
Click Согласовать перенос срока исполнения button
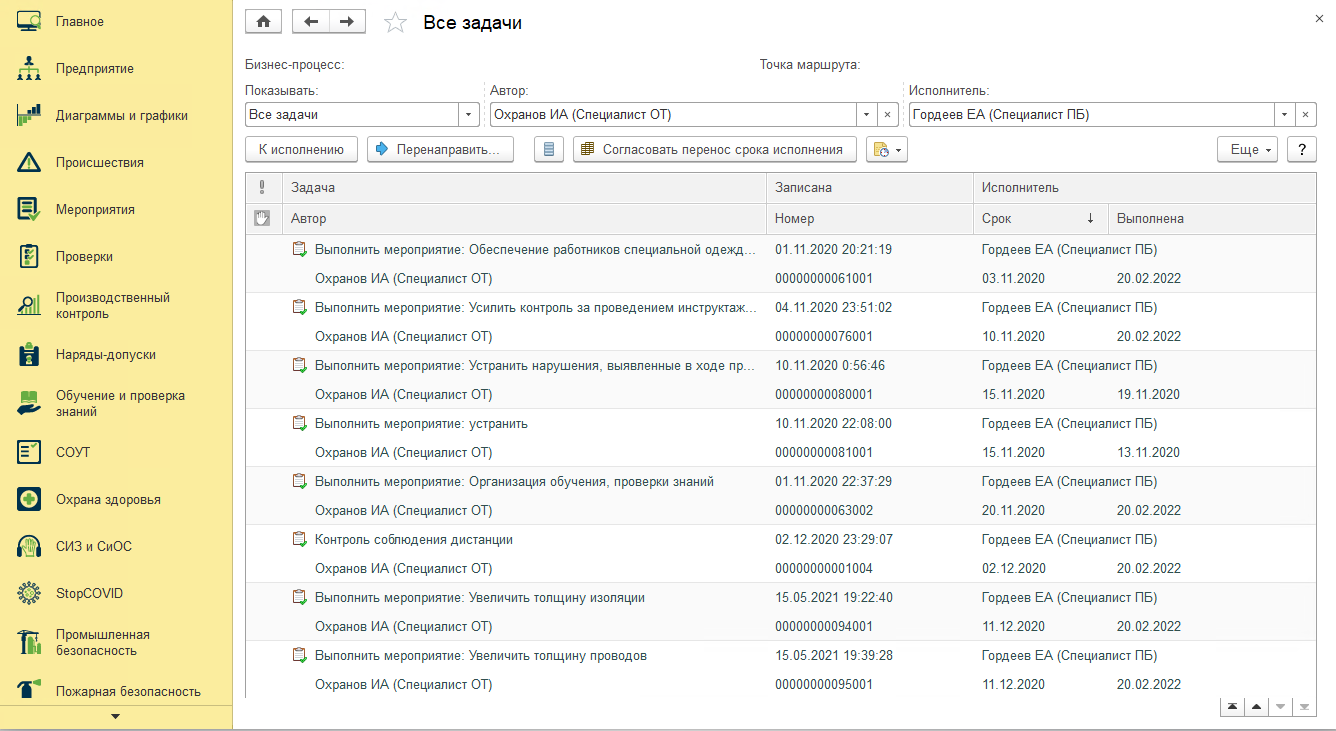pos(715,150)
